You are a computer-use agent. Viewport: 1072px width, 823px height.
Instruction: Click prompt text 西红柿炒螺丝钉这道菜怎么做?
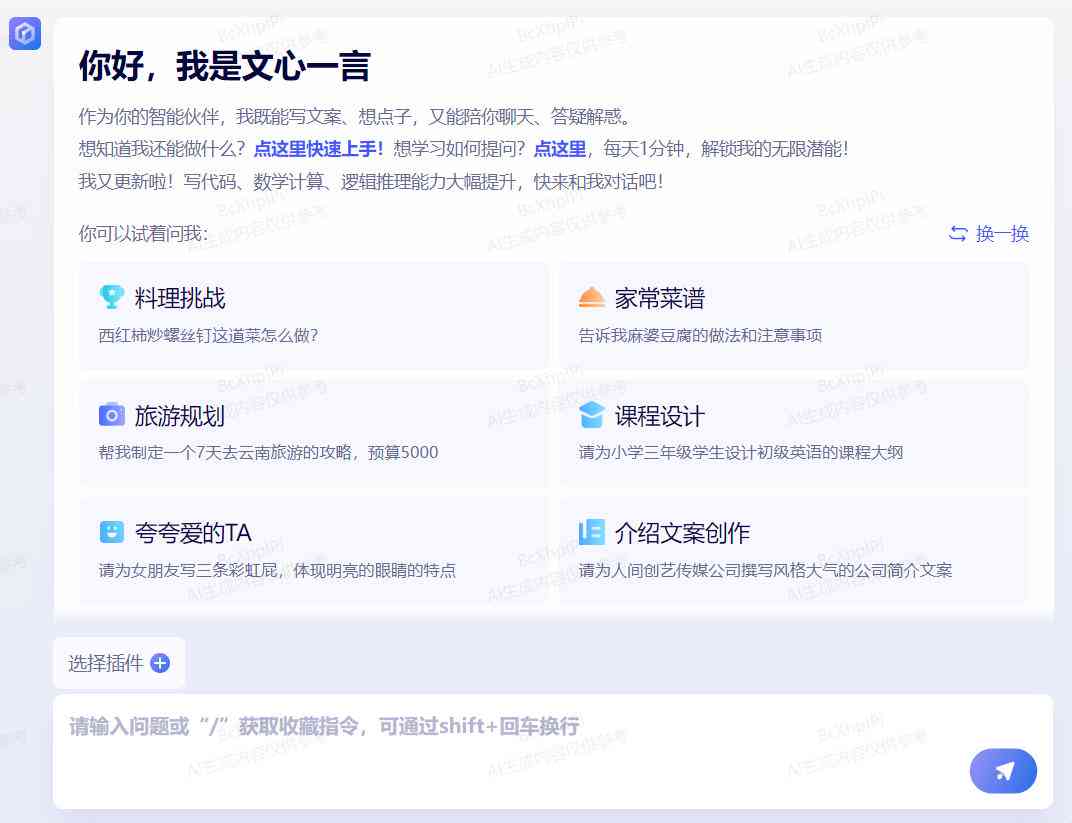209,336
